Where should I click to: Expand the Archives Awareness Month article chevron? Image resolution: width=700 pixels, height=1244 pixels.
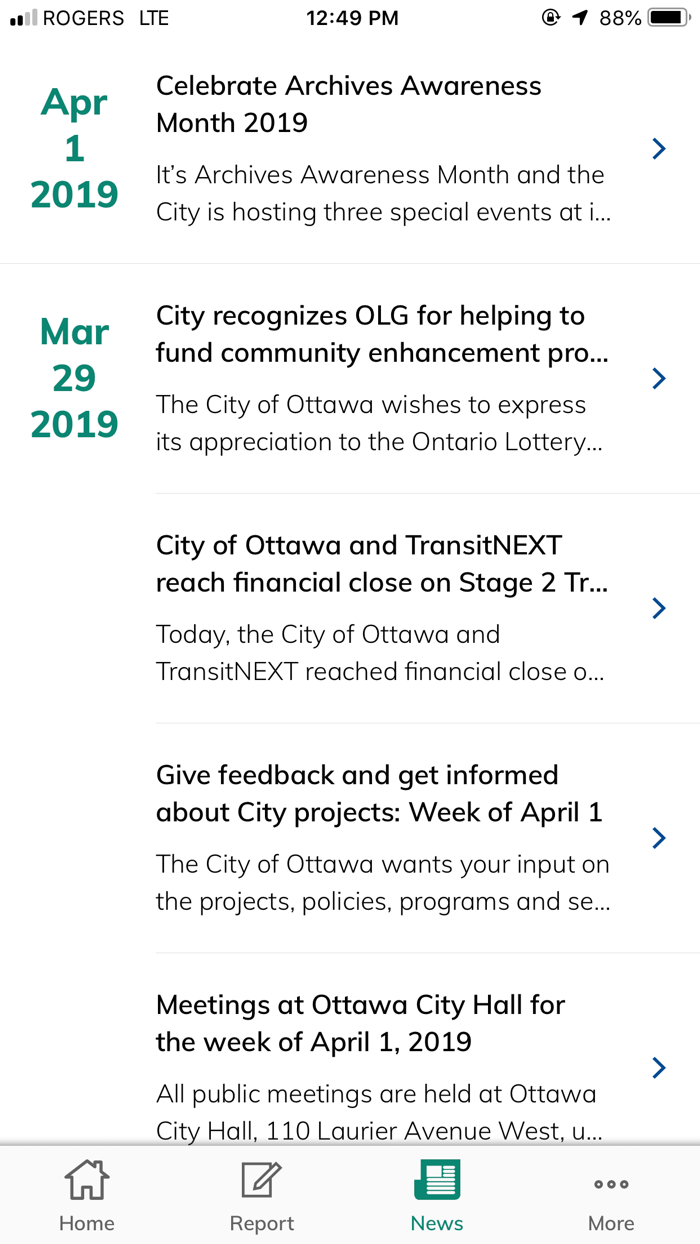(x=658, y=148)
